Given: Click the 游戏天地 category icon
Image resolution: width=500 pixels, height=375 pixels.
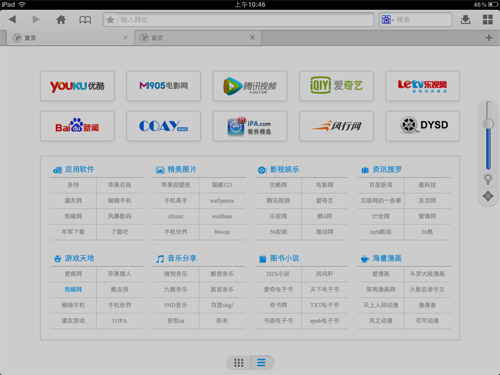Looking at the screenshot, I should pos(57,259).
